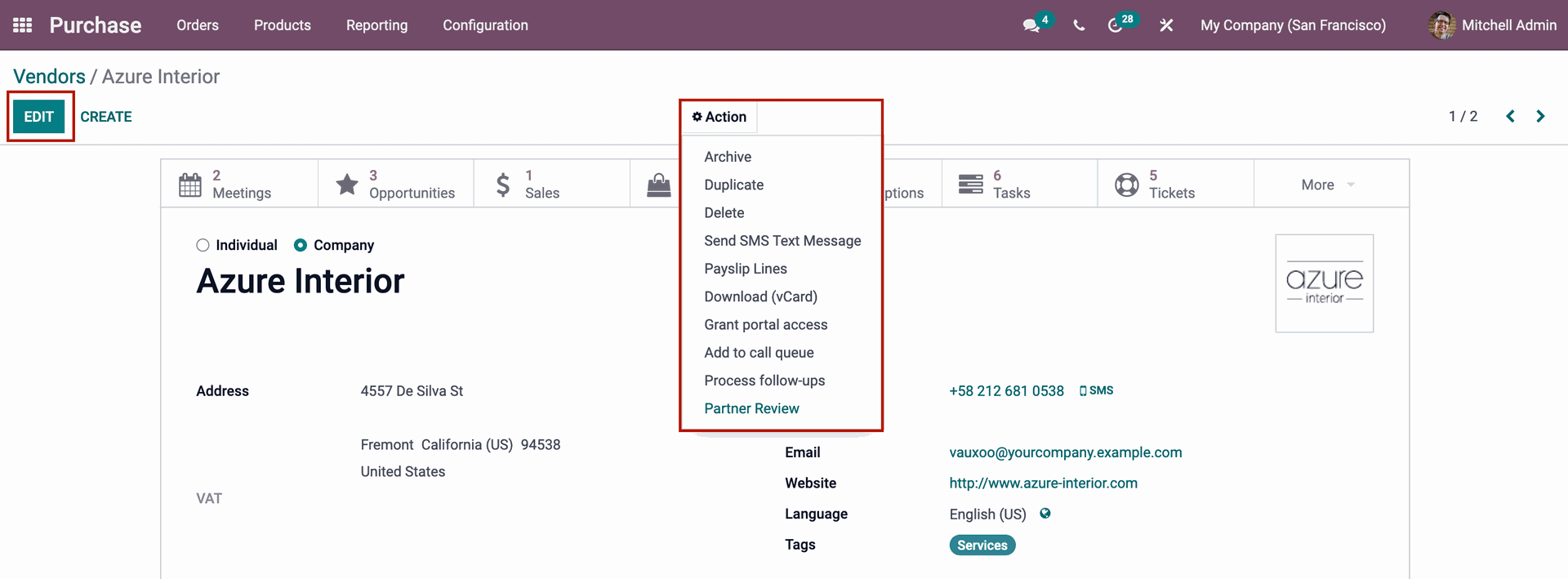1568x579 pixels.
Task: Click the debug tools wrench icon
Action: (1166, 25)
